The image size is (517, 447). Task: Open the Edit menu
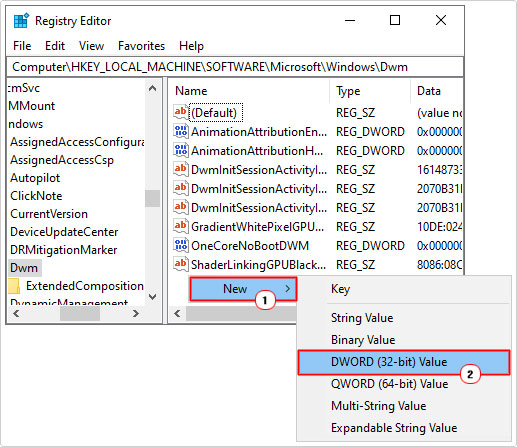point(55,46)
